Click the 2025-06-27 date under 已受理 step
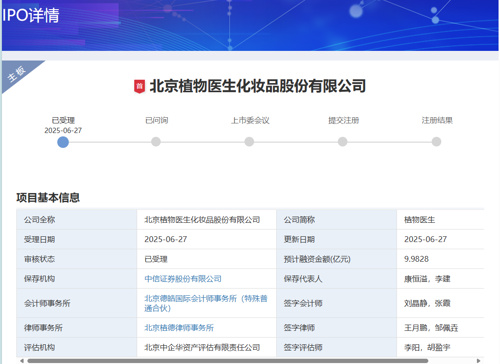500x364 pixels. (63, 130)
